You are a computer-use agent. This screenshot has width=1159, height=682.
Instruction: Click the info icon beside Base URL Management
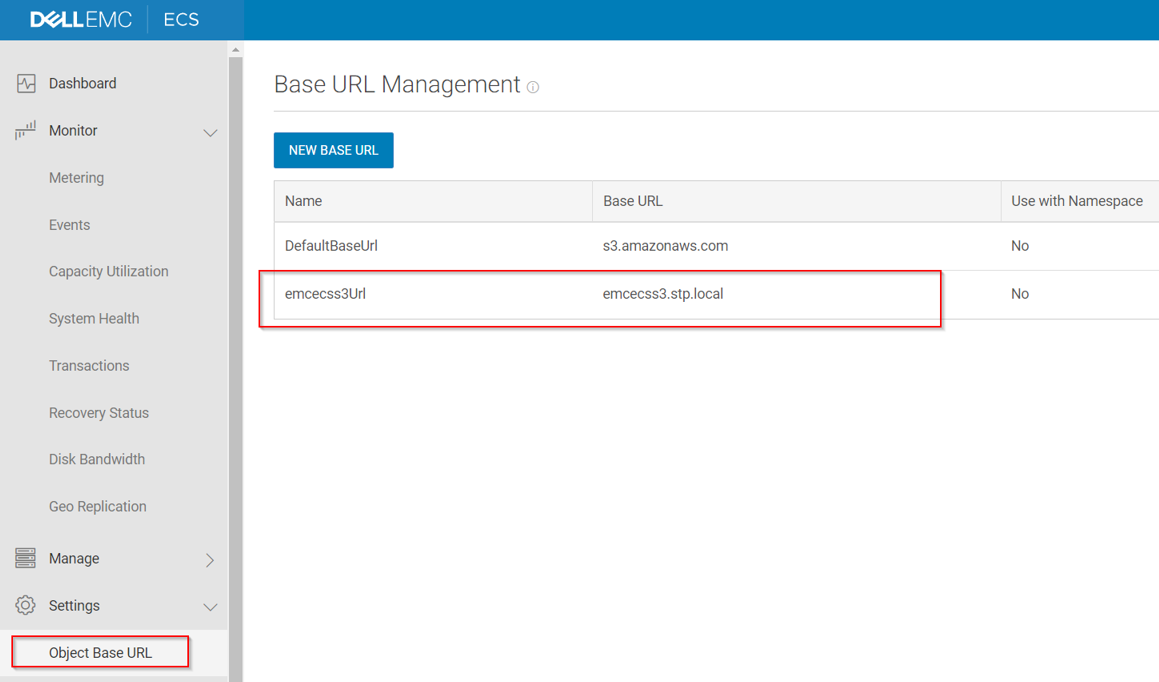pyautogui.click(x=533, y=87)
